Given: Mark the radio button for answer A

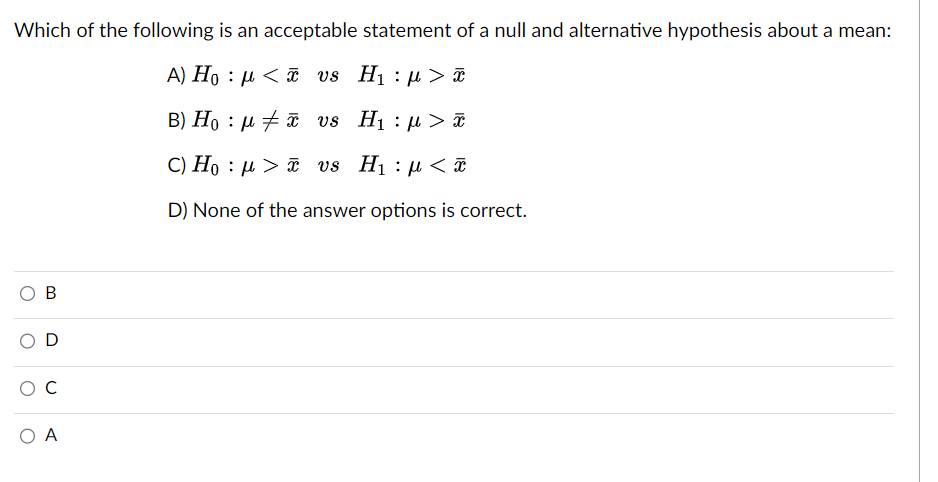Looking at the screenshot, I should (28, 436).
